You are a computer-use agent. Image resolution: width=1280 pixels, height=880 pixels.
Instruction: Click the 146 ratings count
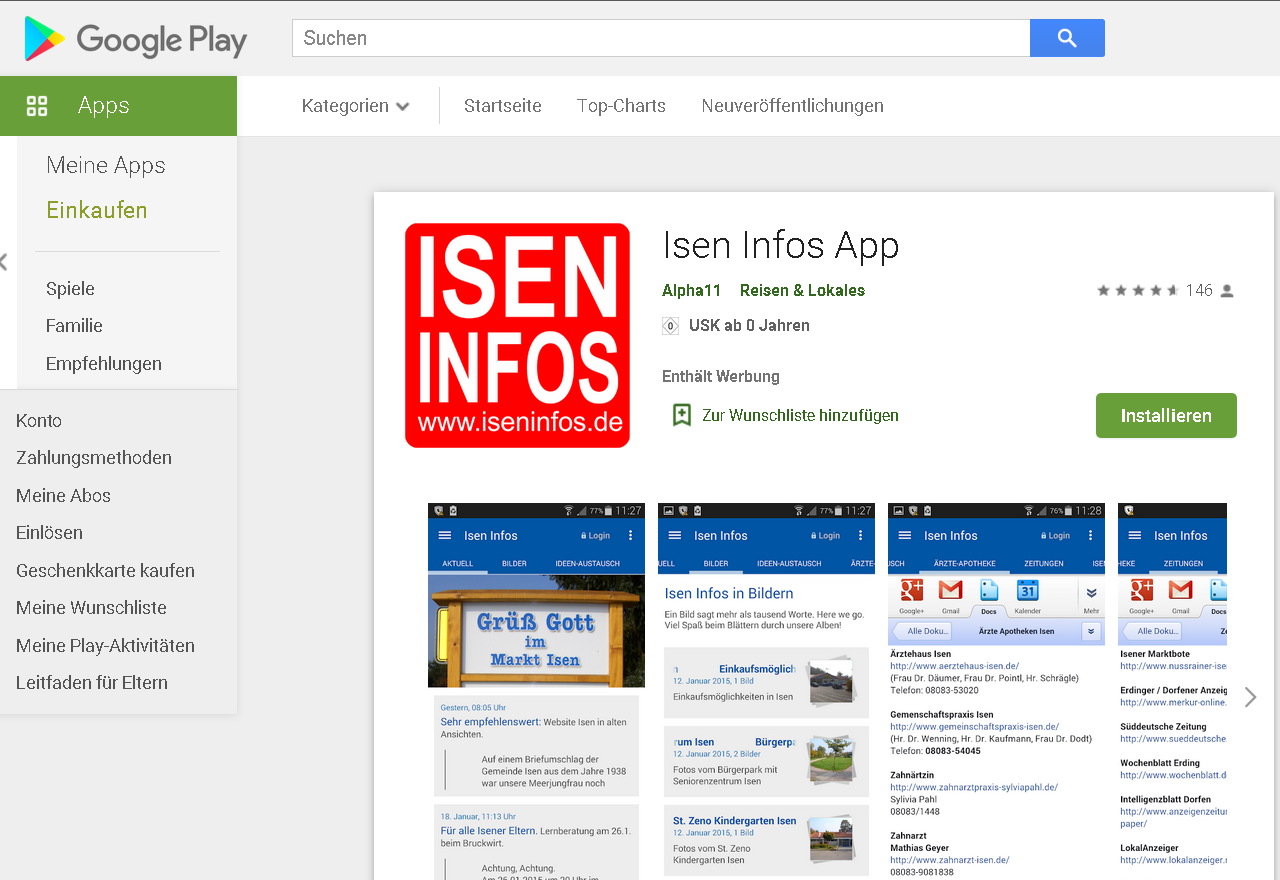click(x=1199, y=291)
